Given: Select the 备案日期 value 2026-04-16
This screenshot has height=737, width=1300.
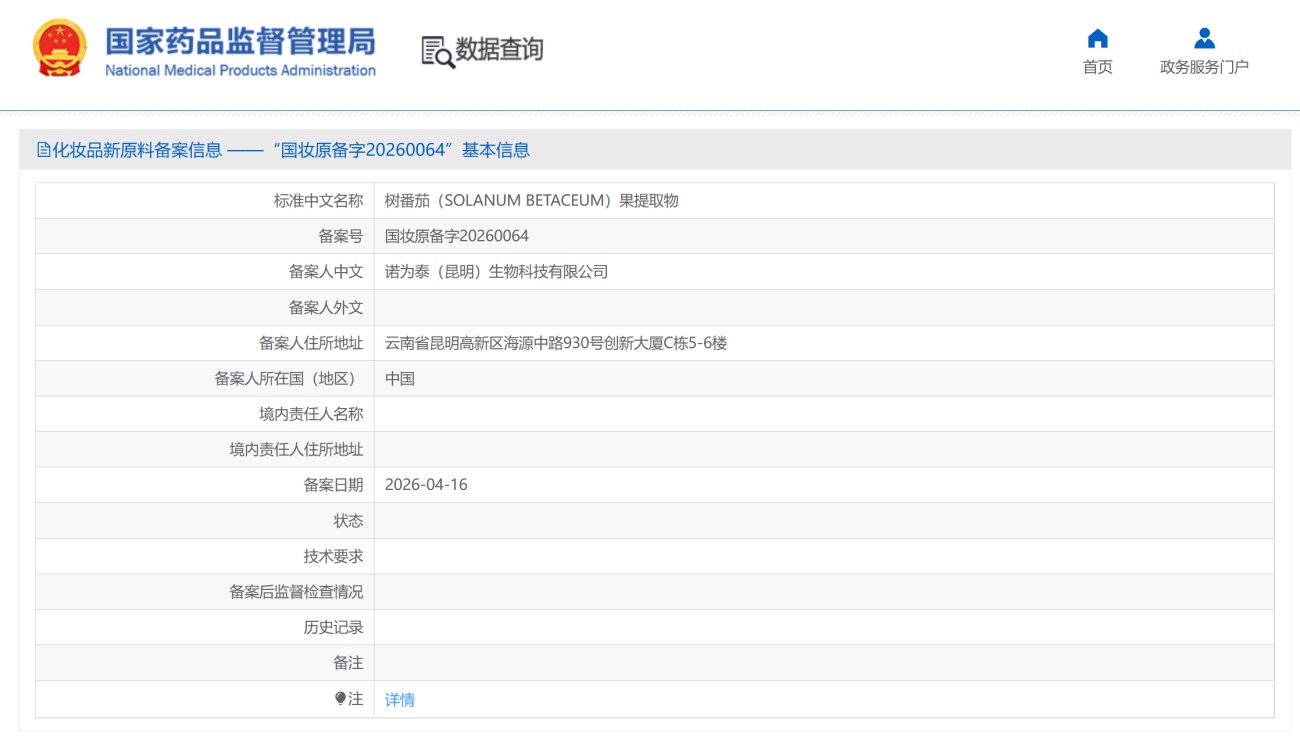Looking at the screenshot, I should click(426, 485).
